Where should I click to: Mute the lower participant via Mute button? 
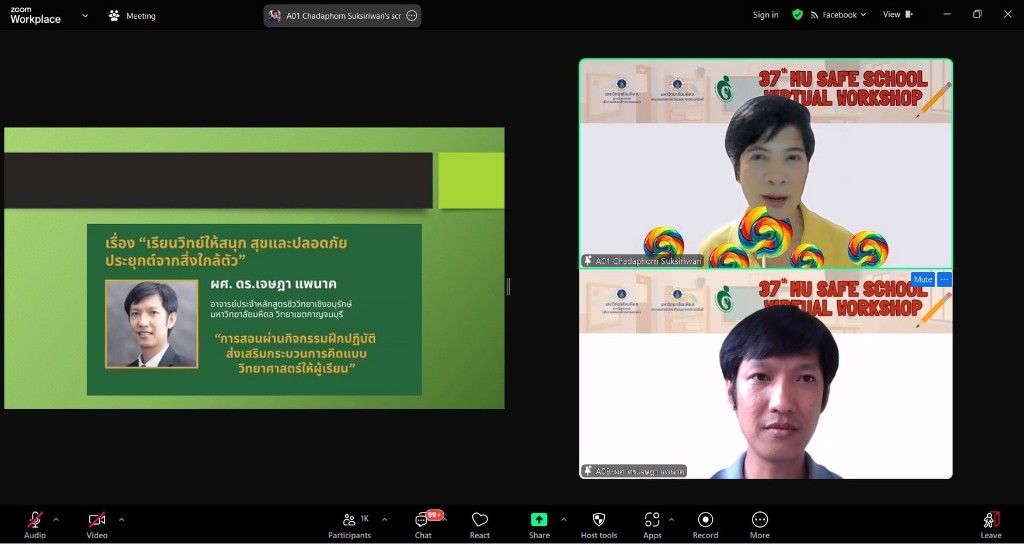pyautogui.click(x=923, y=280)
